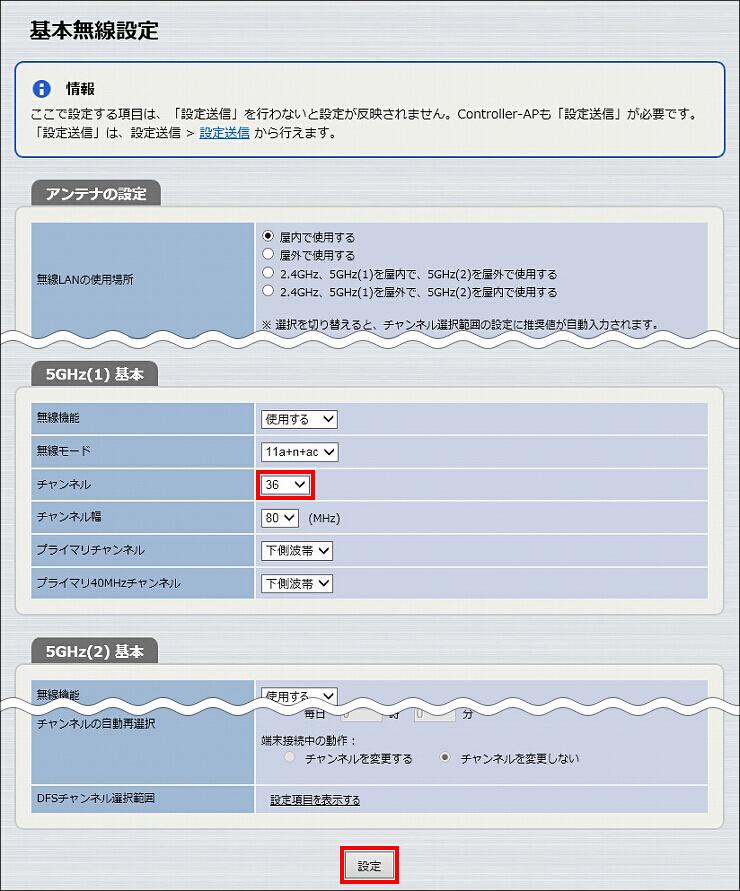Choose 5GHz(2)を屋内で使用する radio option
This screenshot has width=740, height=891.
coord(268,291)
